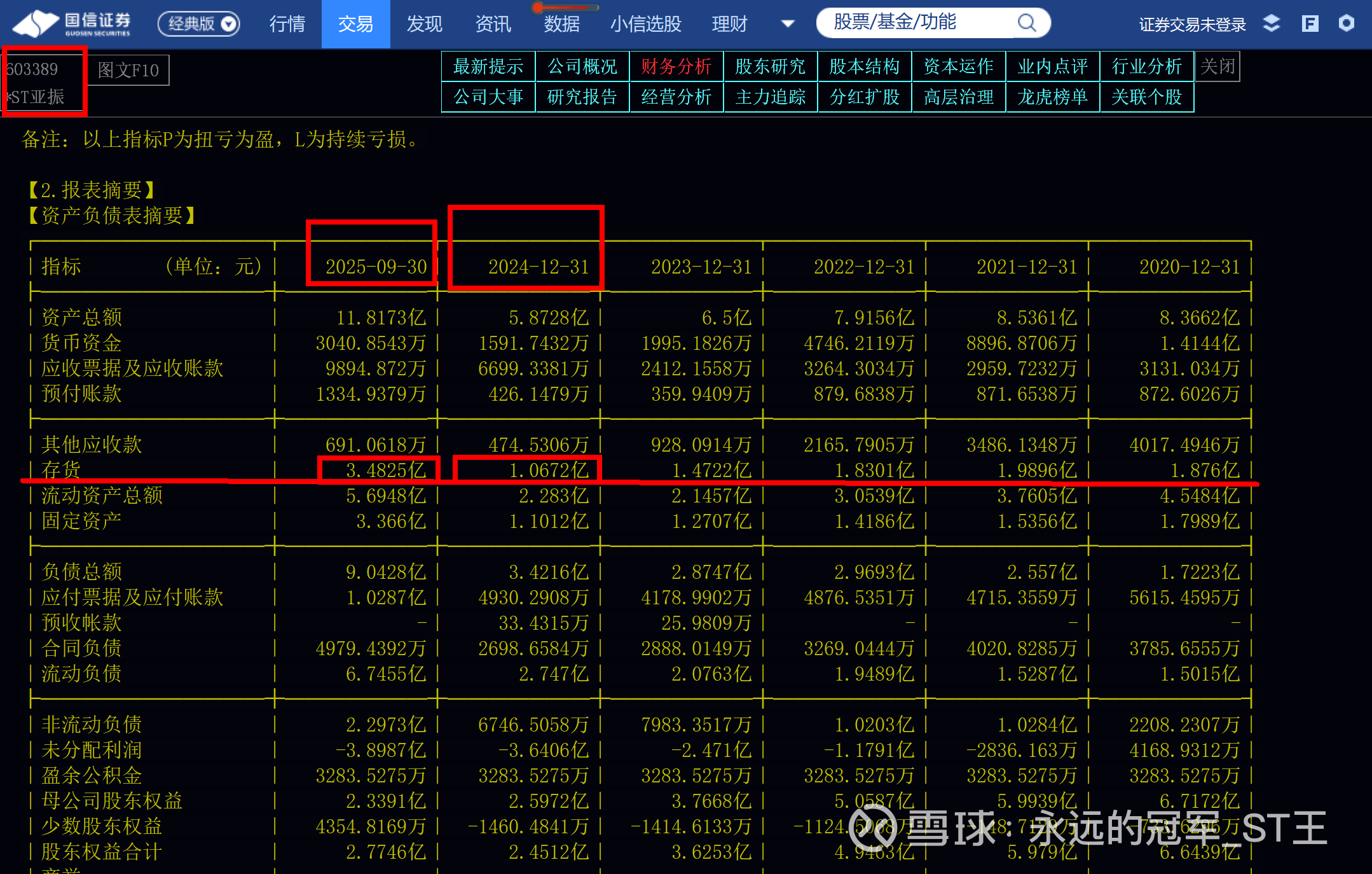Click the Guosen Securities logo

coord(72,24)
